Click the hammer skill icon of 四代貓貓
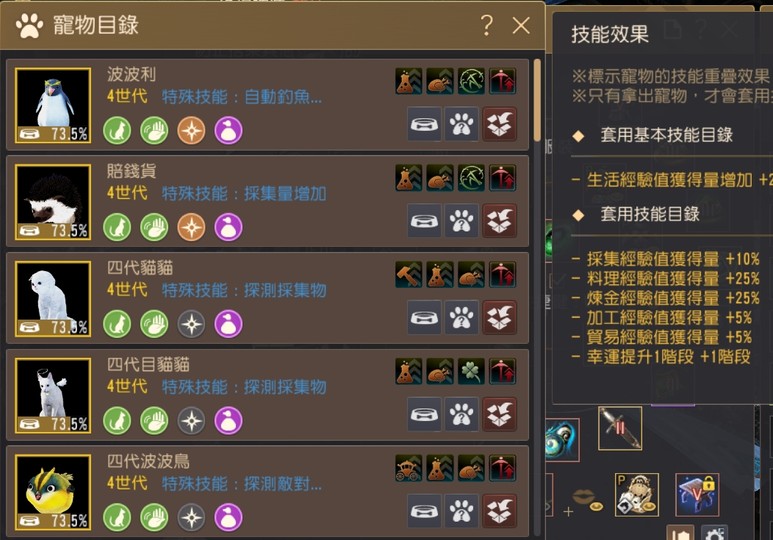Viewport: 773px width, 540px height. [409, 274]
